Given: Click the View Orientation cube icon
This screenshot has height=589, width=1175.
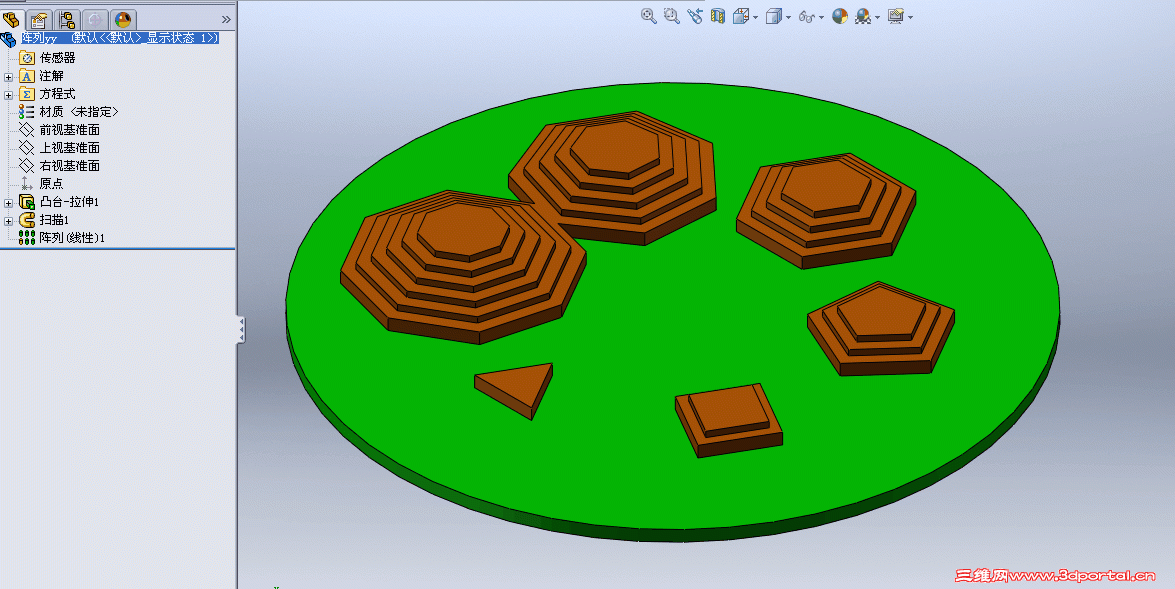Looking at the screenshot, I should 741,16.
